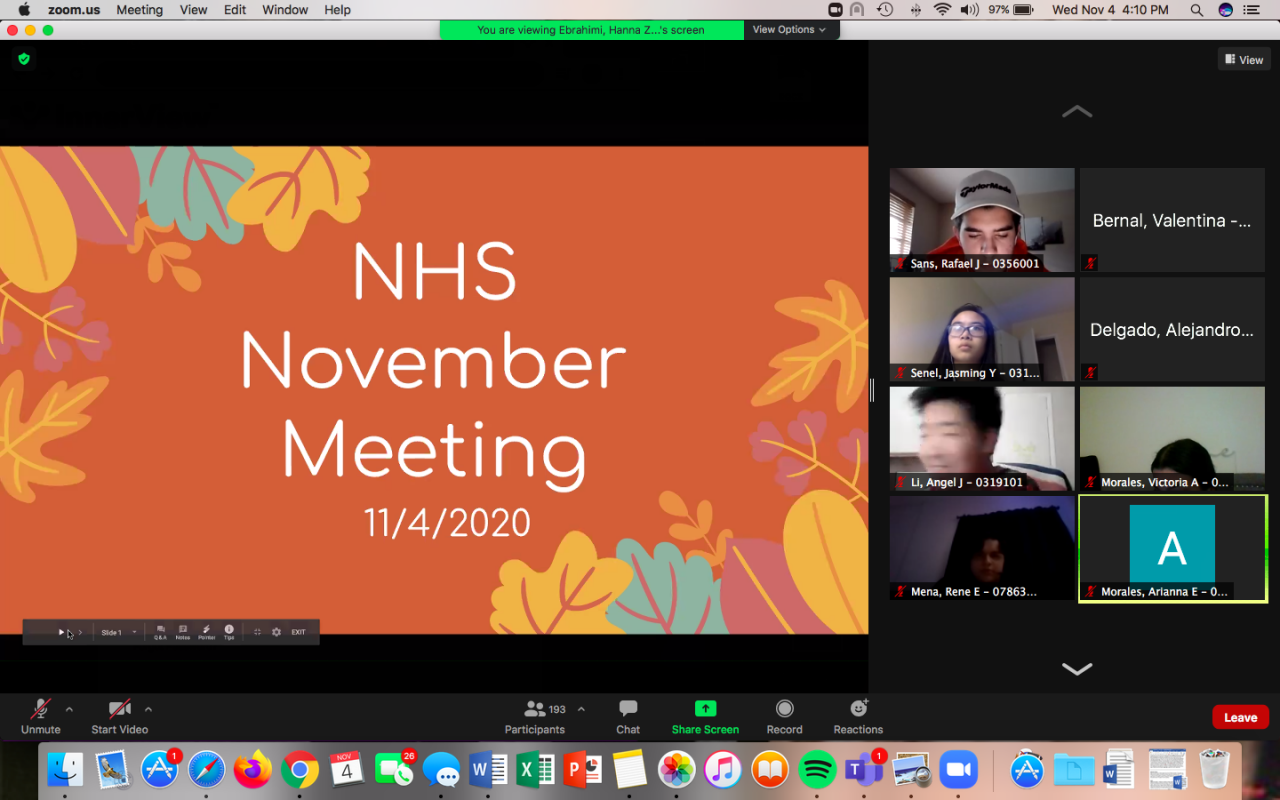The width and height of the screenshot is (1280, 800).
Task: Click the date and time in menu bar
Action: [x=1110, y=10]
